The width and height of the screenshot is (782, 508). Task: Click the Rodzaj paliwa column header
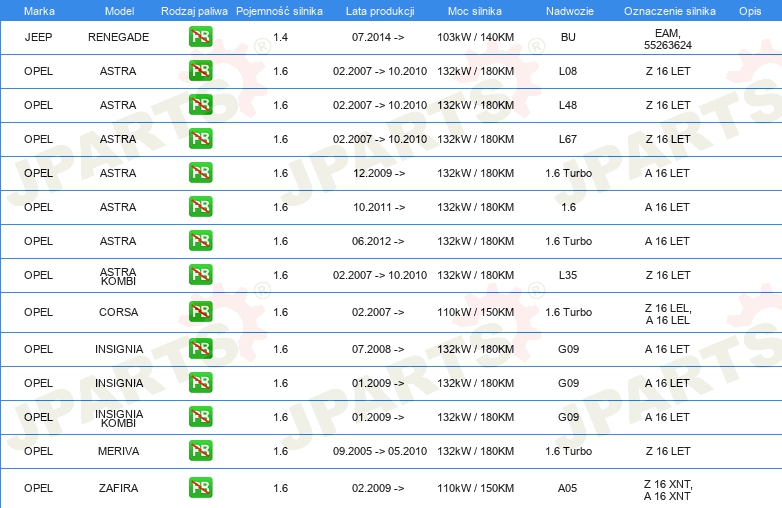[x=194, y=10]
